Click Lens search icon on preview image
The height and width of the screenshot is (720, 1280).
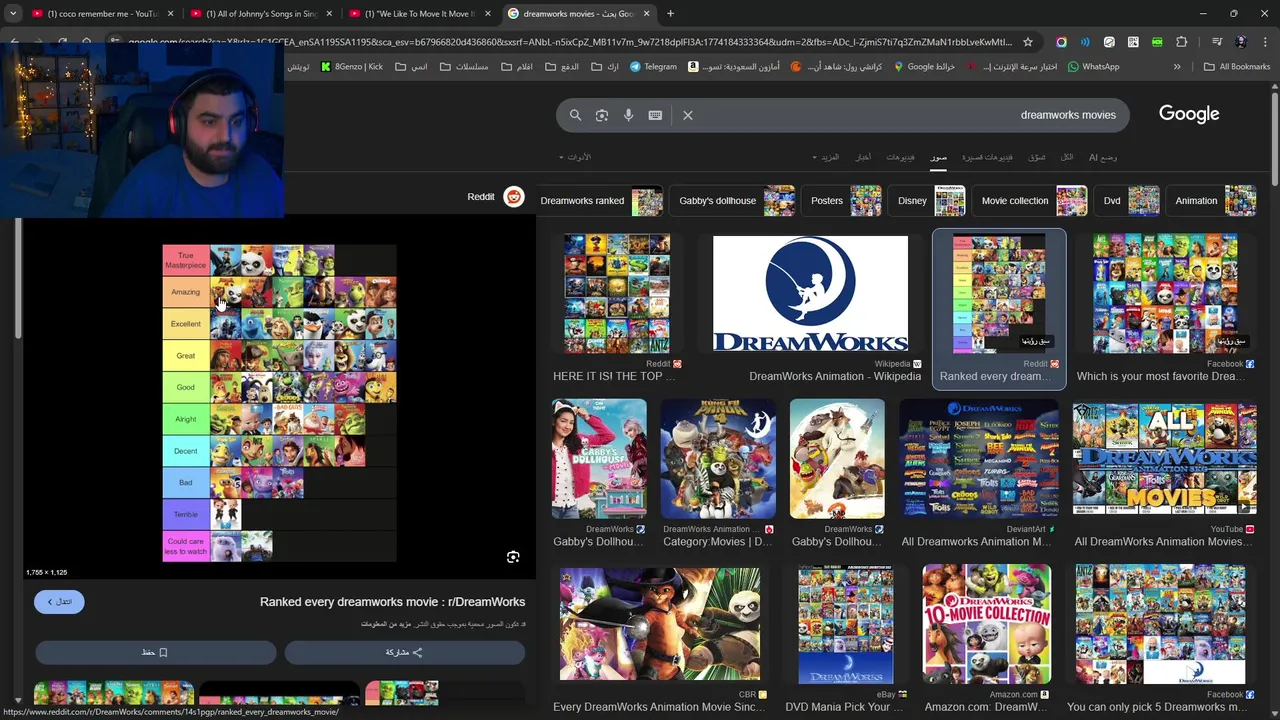[x=513, y=557]
